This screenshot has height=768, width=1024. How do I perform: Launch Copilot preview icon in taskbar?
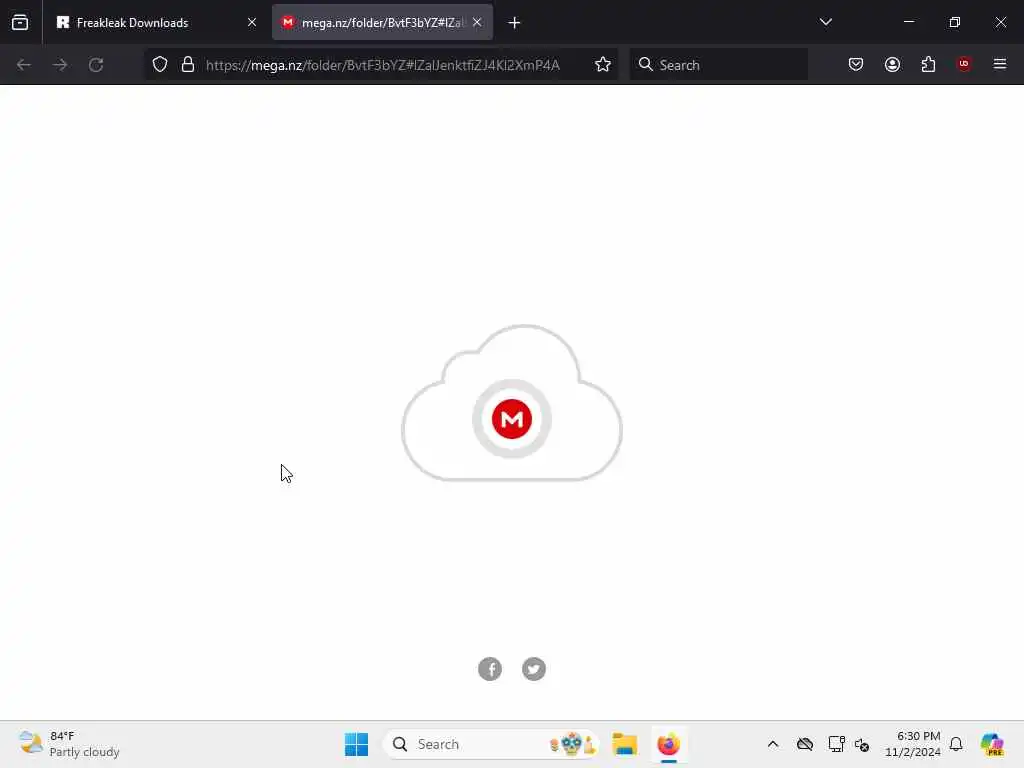click(x=992, y=744)
